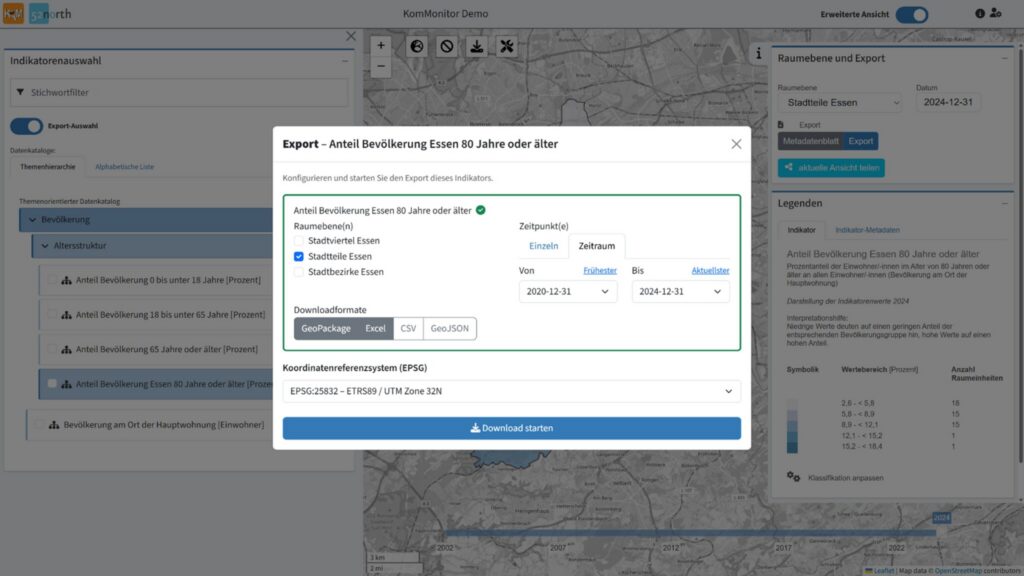The width and height of the screenshot is (1024, 576).
Task: Open the Bis date dropdown
Action: click(680, 291)
